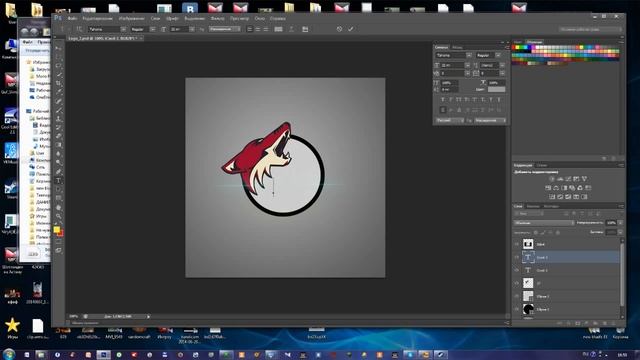The width and height of the screenshot is (640, 360).
Task: Switch to the Абзац tab
Action: pos(457,47)
